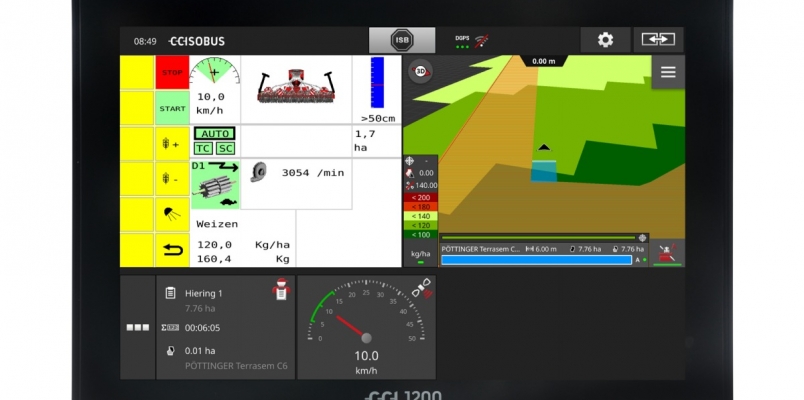Viewport: 804px width, 400px height.
Task: Tap 'PÖTTINGER Terrasem C6' in task panel
Action: click(x=236, y=366)
